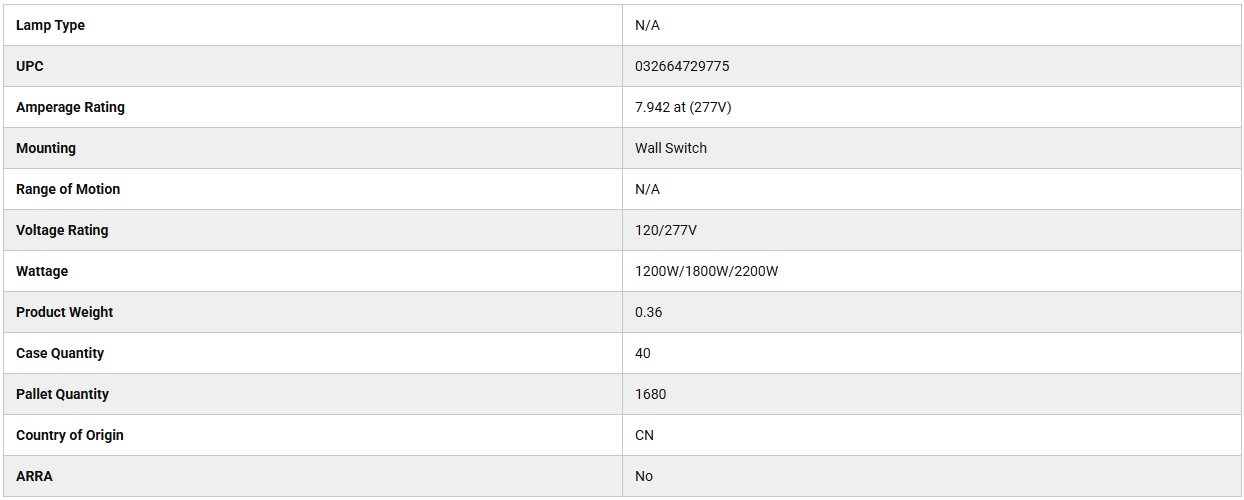This screenshot has height=500, width=1244.
Task: Click the Voltage Rating label
Action: (62, 230)
